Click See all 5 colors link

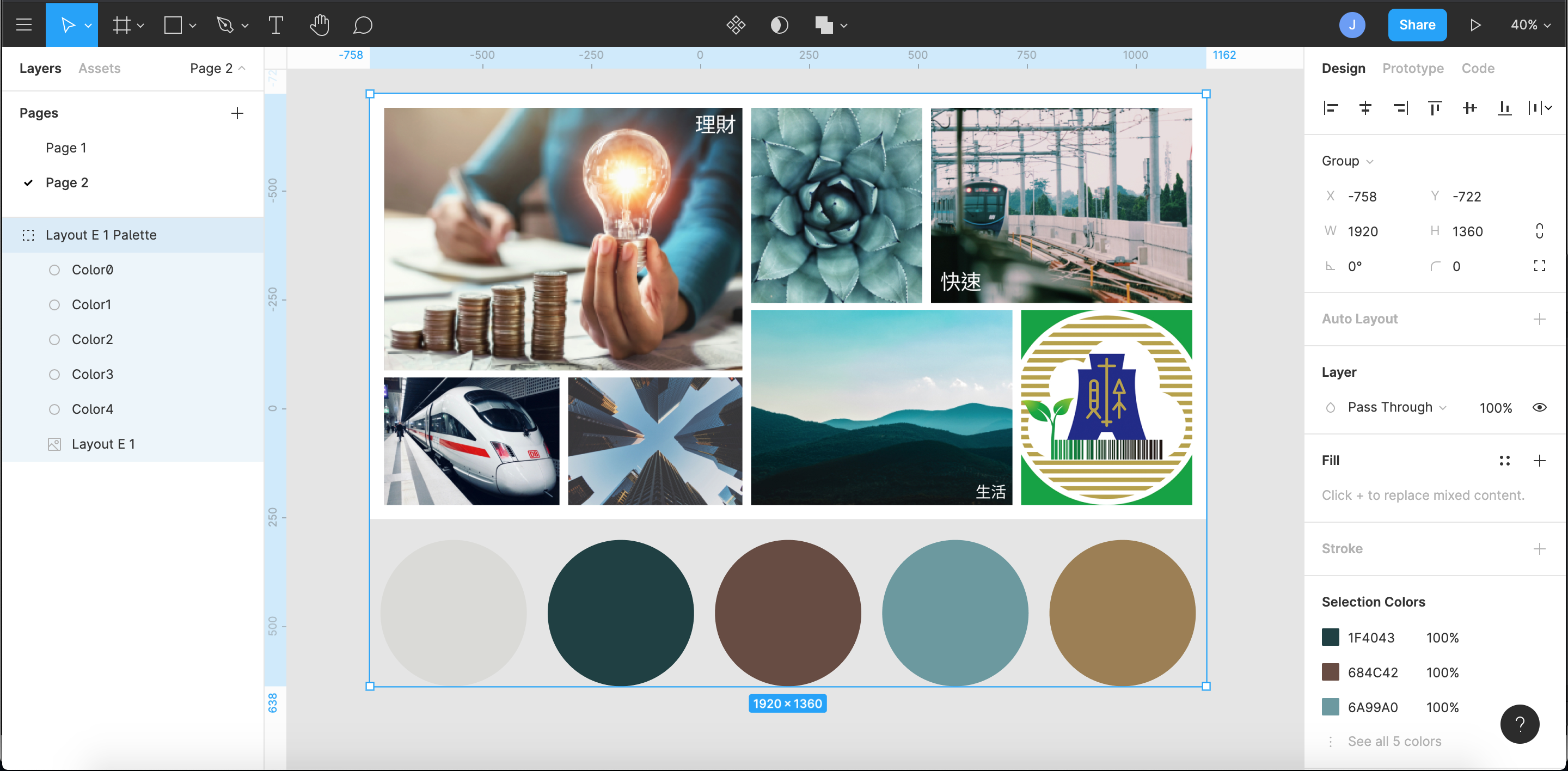(1394, 741)
